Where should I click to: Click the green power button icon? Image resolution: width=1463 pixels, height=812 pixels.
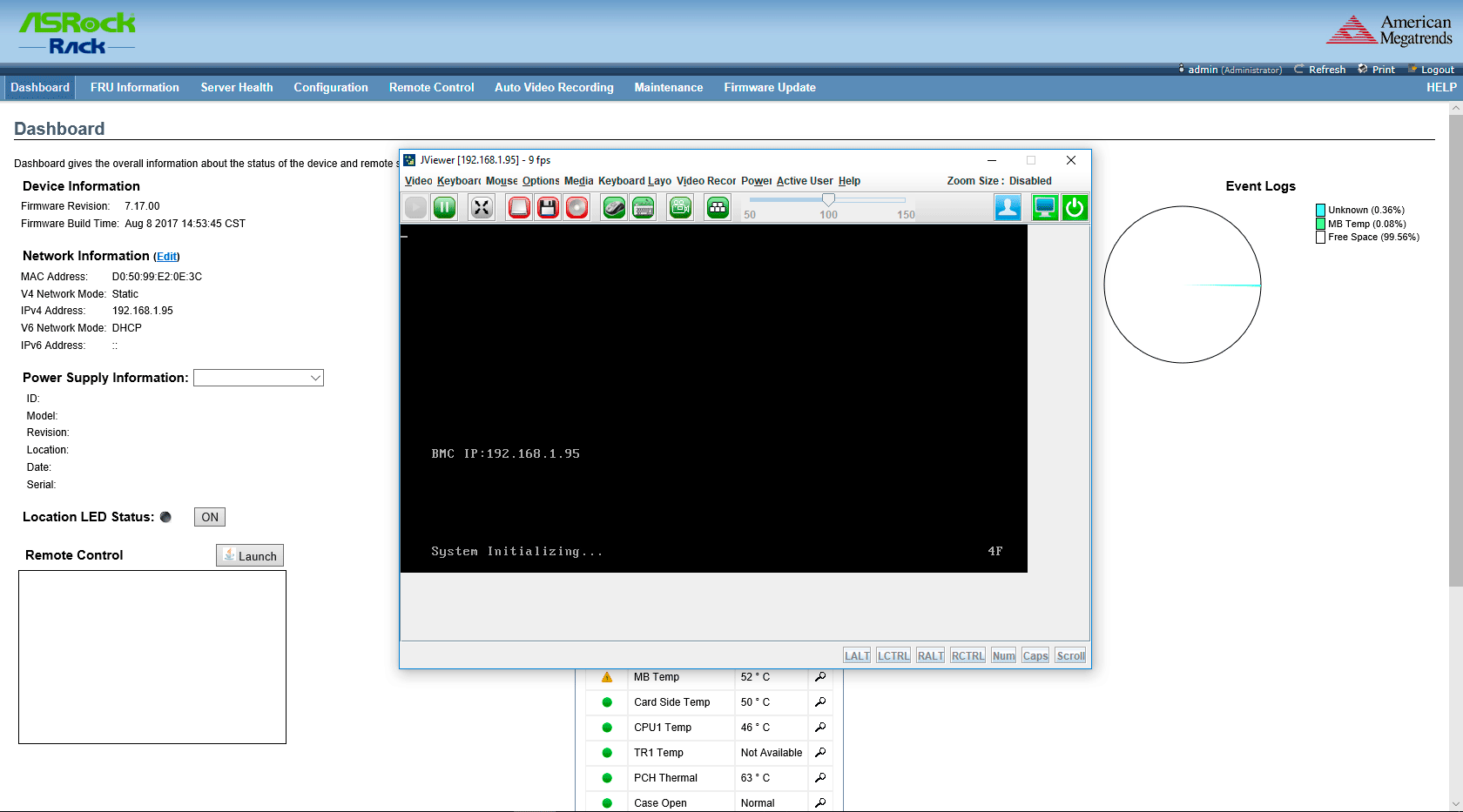1075,207
